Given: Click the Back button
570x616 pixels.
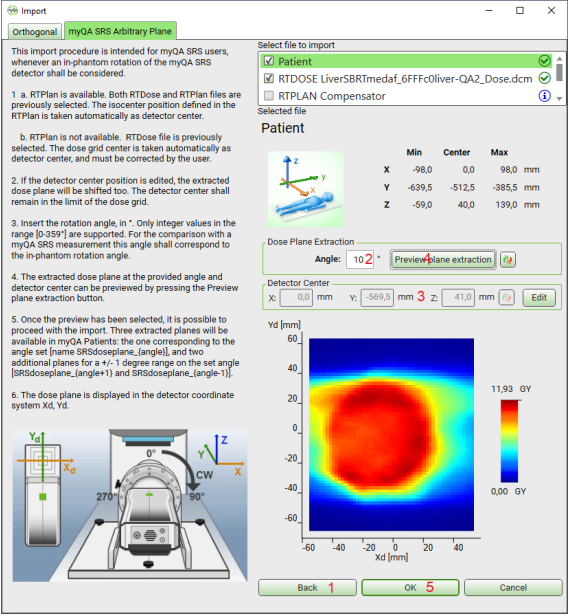Looking at the screenshot, I should click(x=307, y=588).
